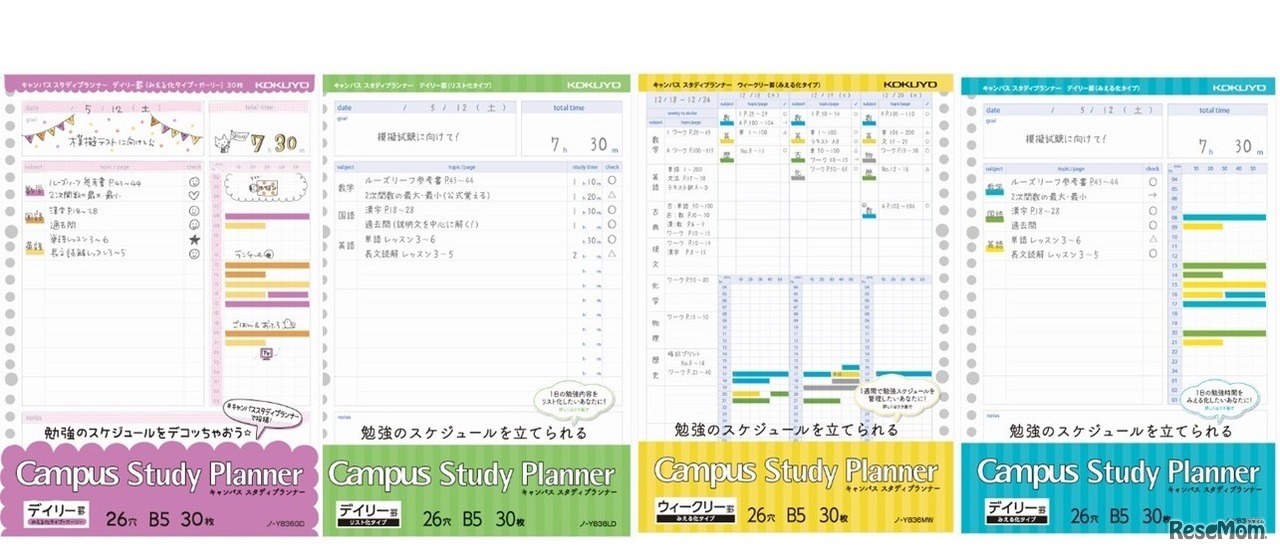Click the 英語 subject label on the green cover

[x=346, y=246]
